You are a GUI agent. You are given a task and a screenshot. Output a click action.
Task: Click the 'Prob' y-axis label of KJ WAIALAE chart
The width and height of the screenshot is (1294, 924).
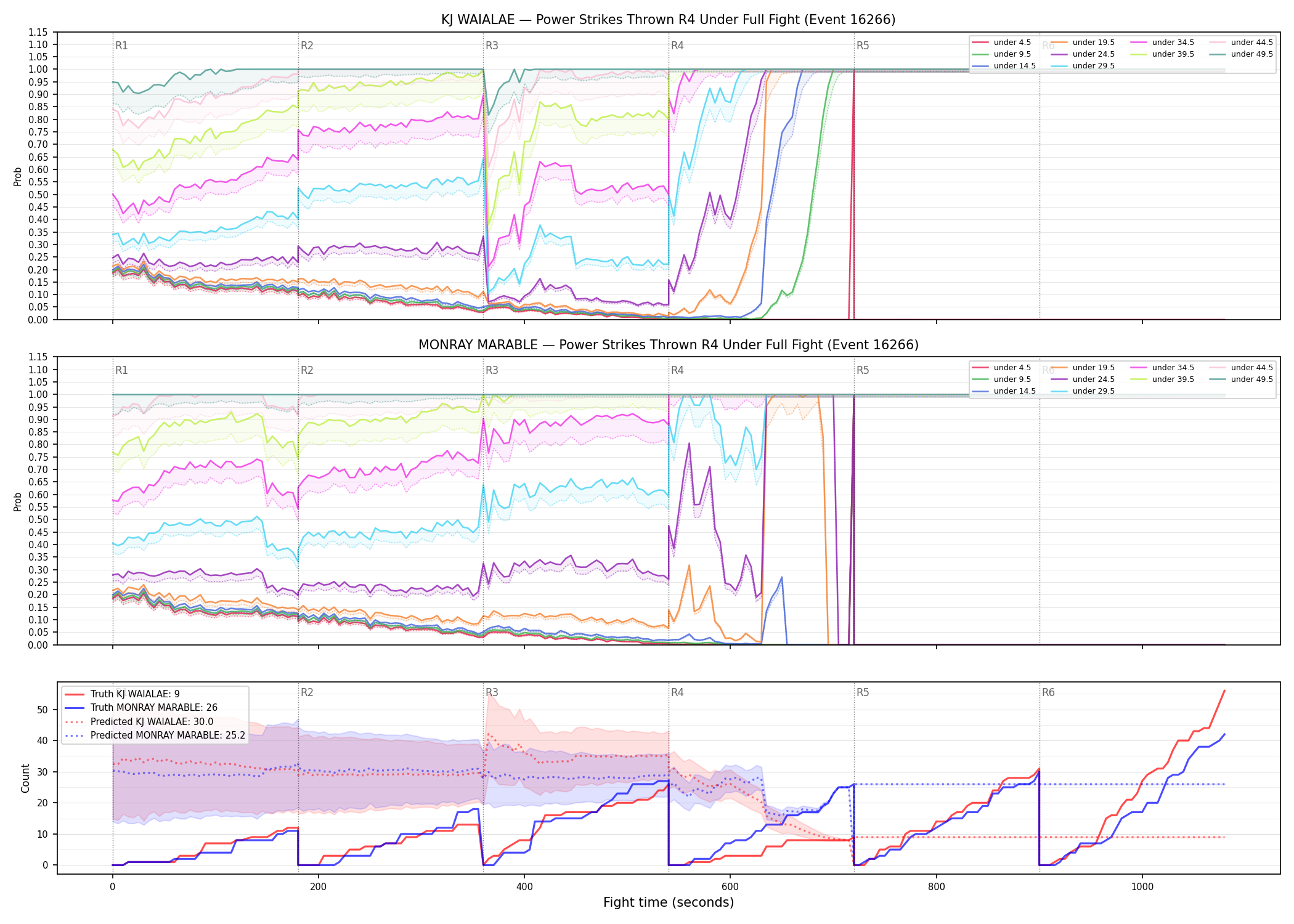point(18,176)
